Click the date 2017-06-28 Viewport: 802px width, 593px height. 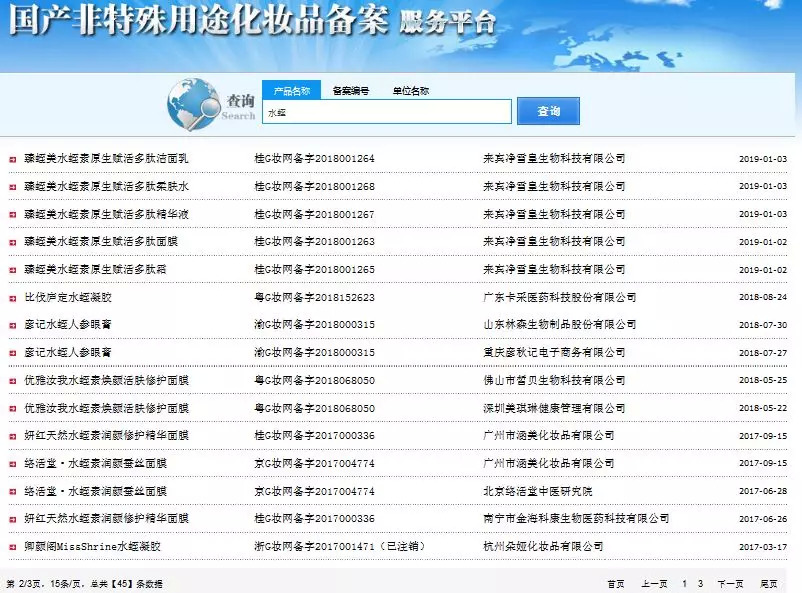763,491
